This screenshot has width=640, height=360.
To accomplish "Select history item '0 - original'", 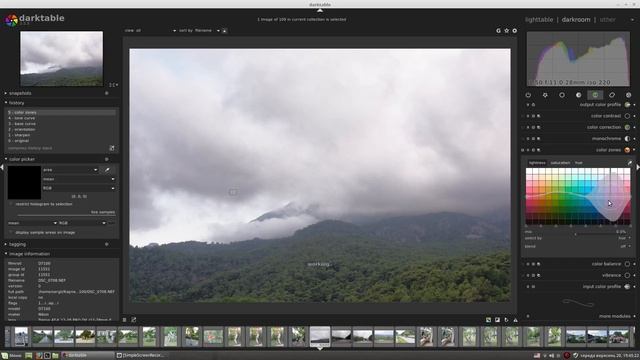I will pos(61,141).
